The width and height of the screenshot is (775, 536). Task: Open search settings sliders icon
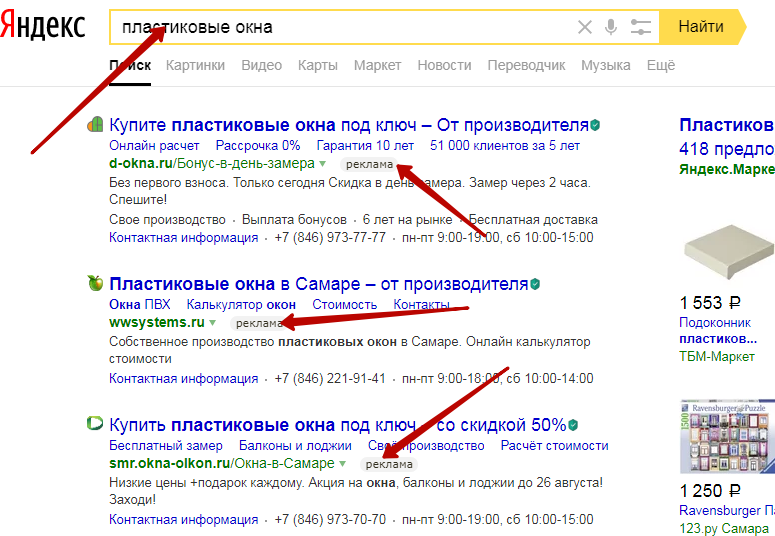pyautogui.click(x=640, y=27)
